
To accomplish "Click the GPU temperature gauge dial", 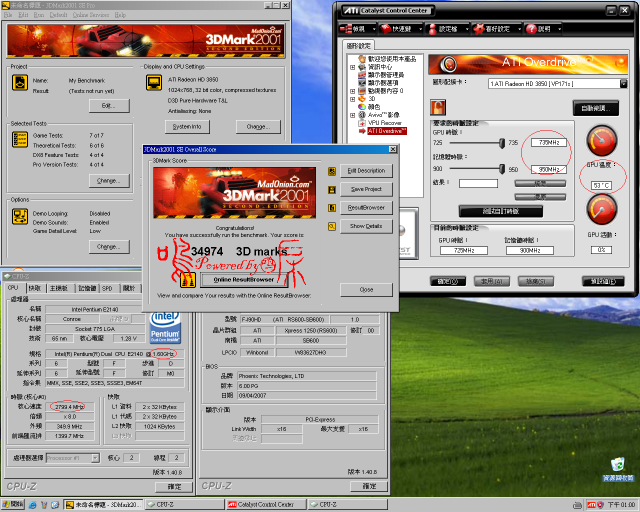I will click(602, 140).
